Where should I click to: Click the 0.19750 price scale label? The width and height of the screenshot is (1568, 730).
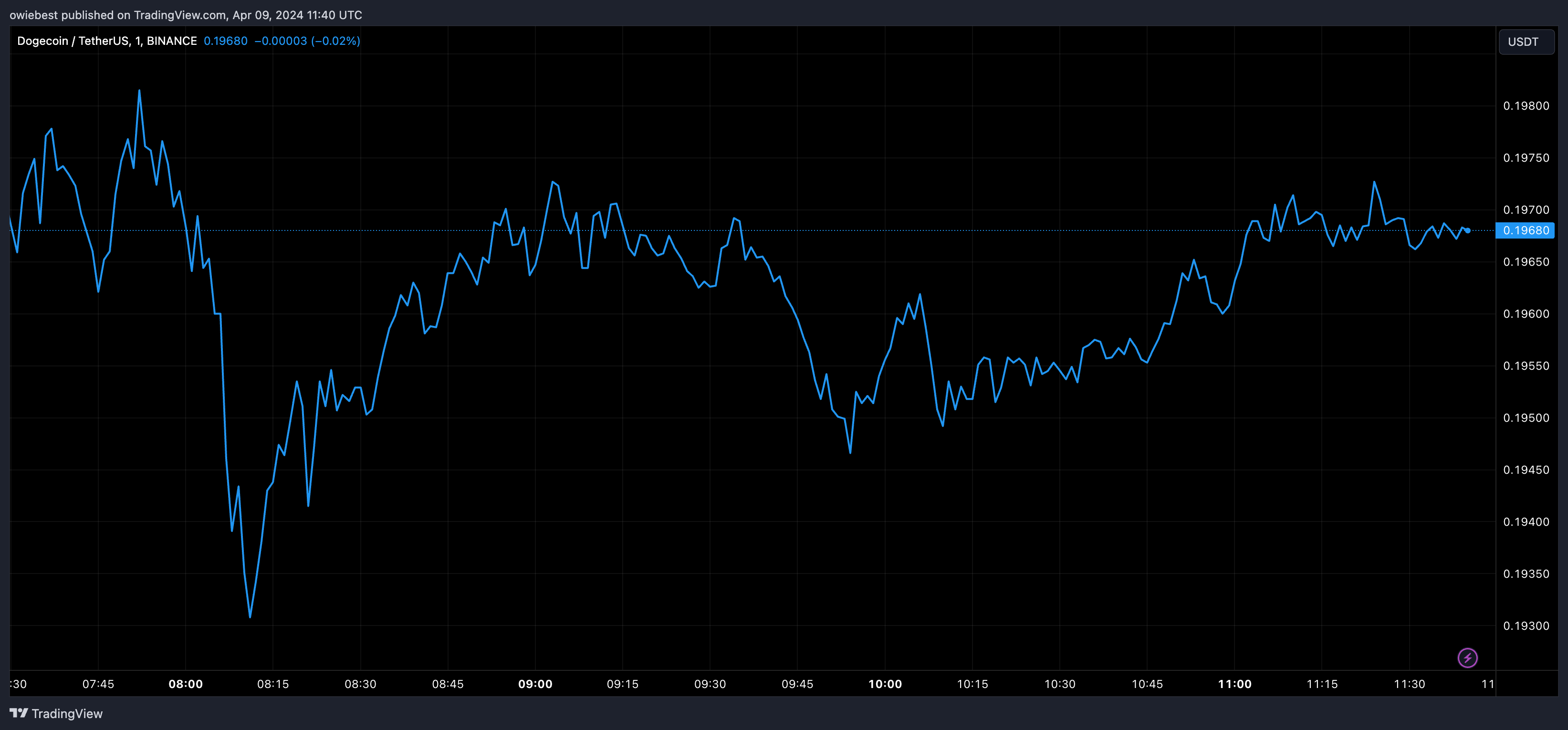pyautogui.click(x=1526, y=158)
